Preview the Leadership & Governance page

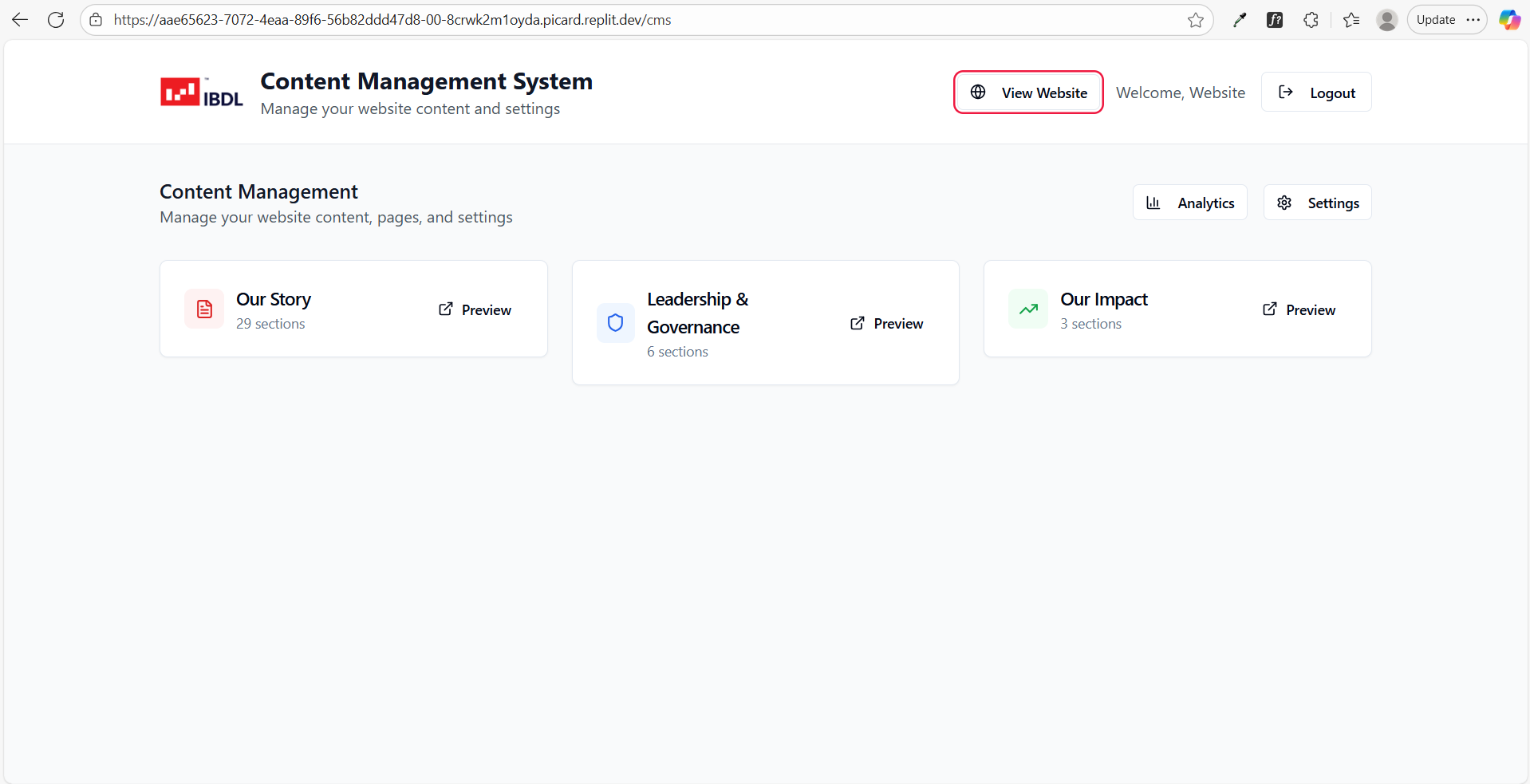[x=887, y=323]
